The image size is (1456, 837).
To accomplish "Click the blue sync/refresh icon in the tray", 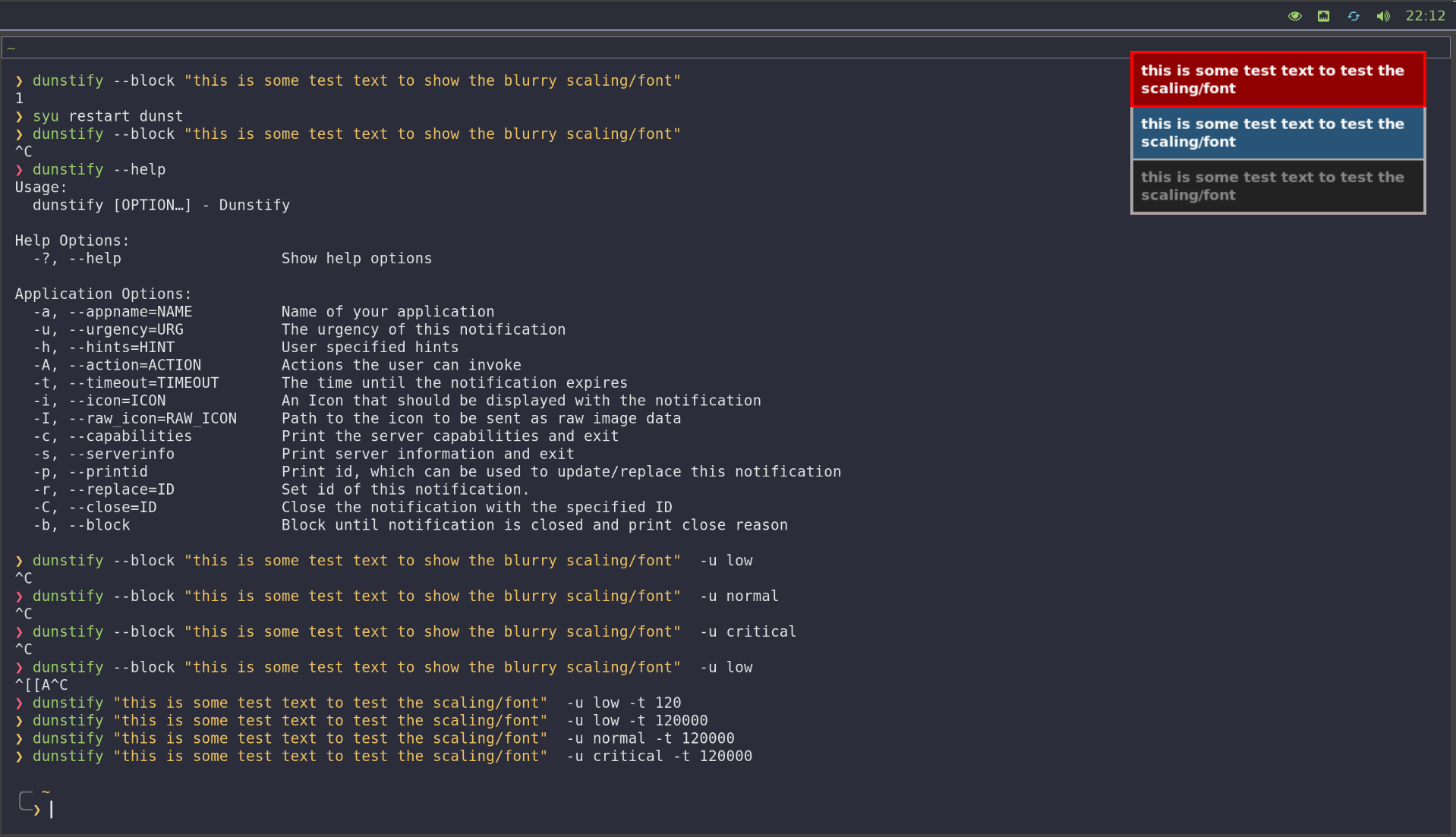I will 1353,15.
